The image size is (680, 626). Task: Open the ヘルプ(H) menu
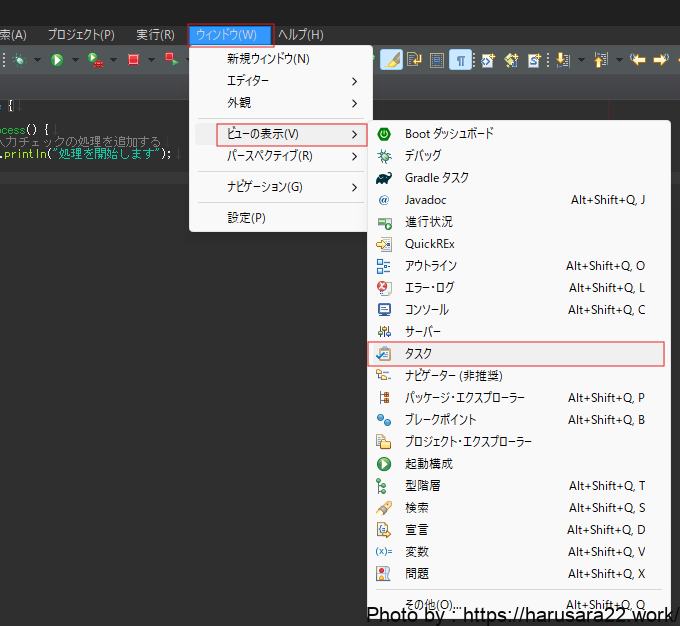click(x=301, y=35)
